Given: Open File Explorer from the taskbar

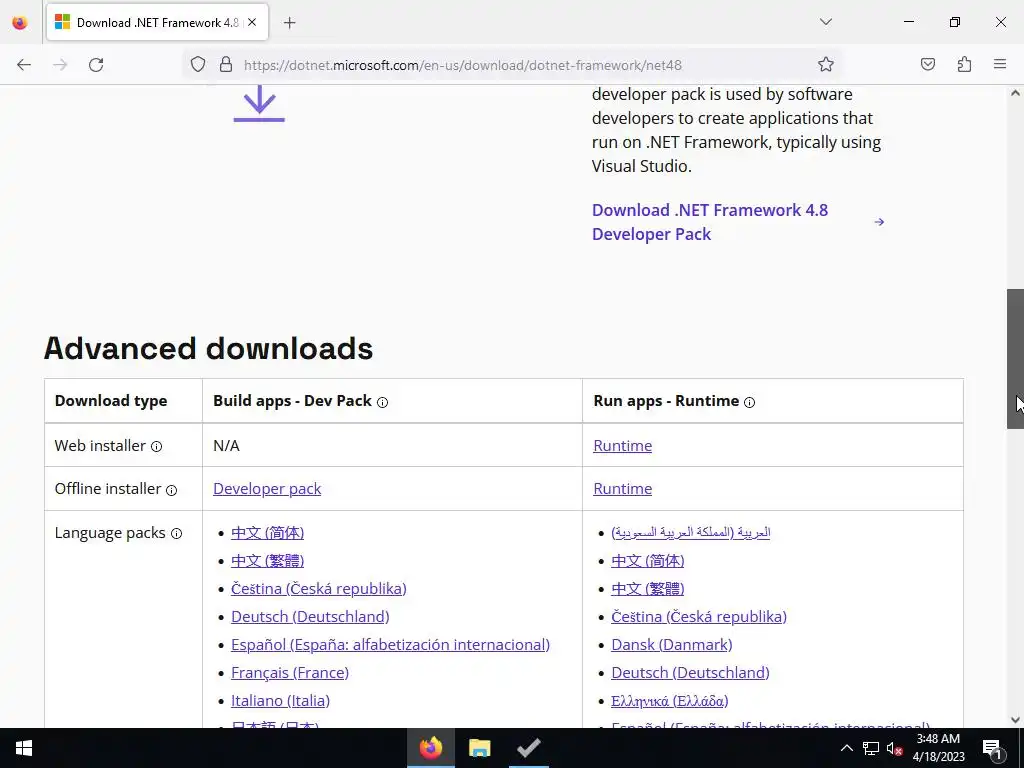Looking at the screenshot, I should coord(480,748).
